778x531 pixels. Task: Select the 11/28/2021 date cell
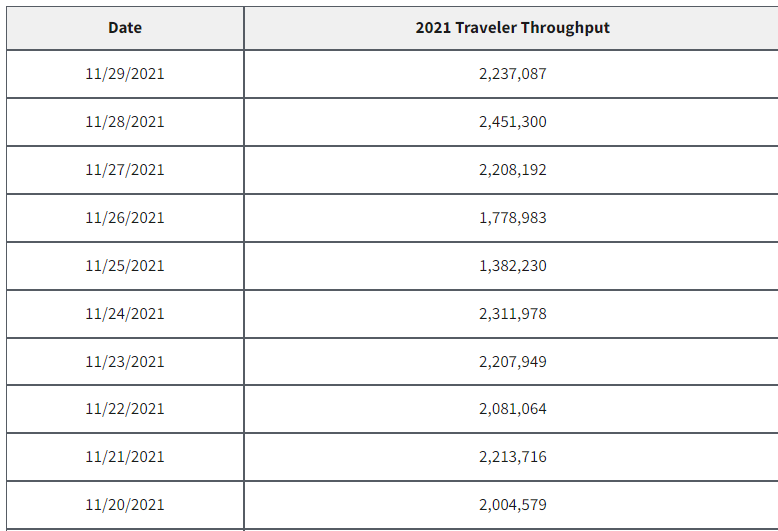coord(125,122)
